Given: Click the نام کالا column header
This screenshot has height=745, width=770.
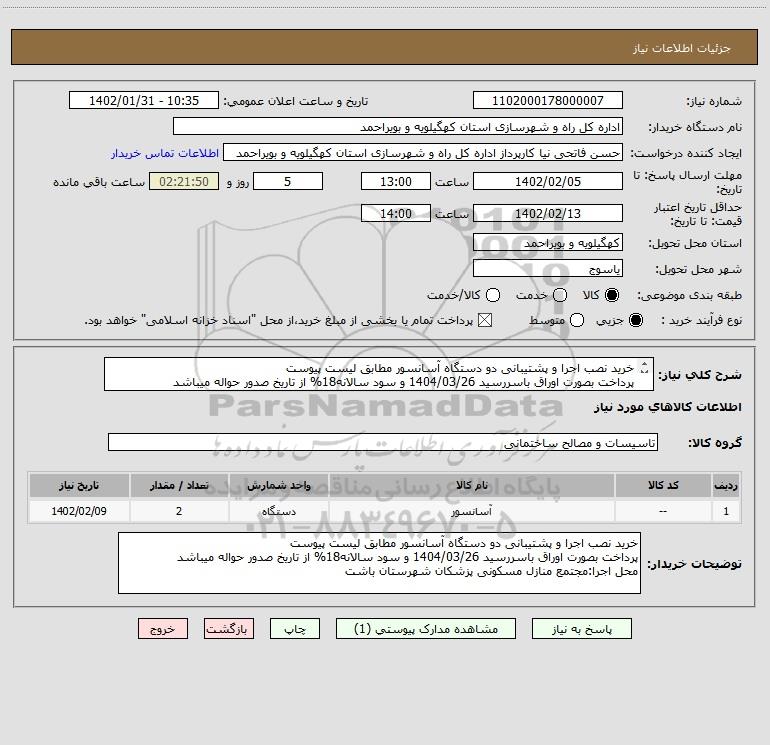Looking at the screenshot, I should [x=471, y=485].
